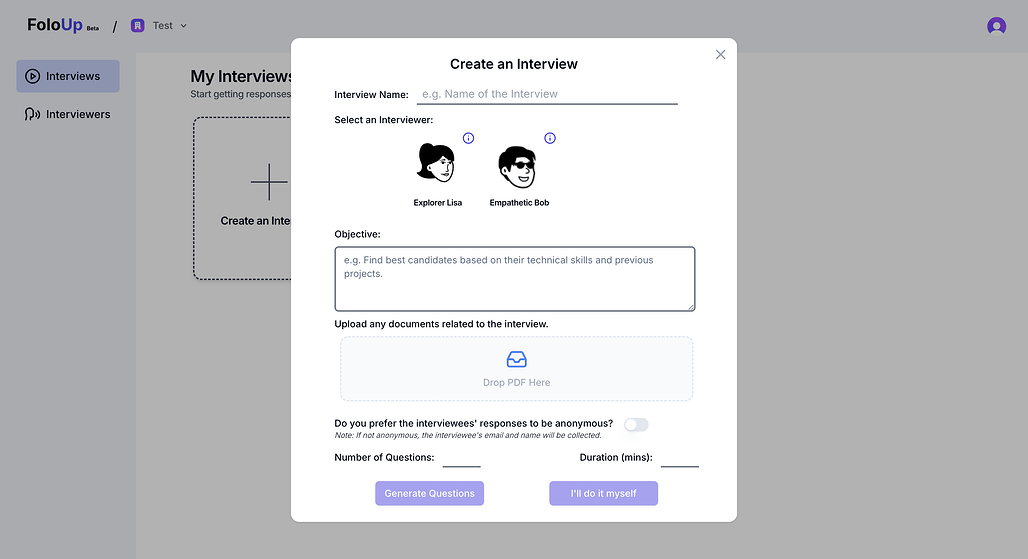Click the info icon beside Empathetic Bob
The width and height of the screenshot is (1028, 559).
tap(550, 138)
